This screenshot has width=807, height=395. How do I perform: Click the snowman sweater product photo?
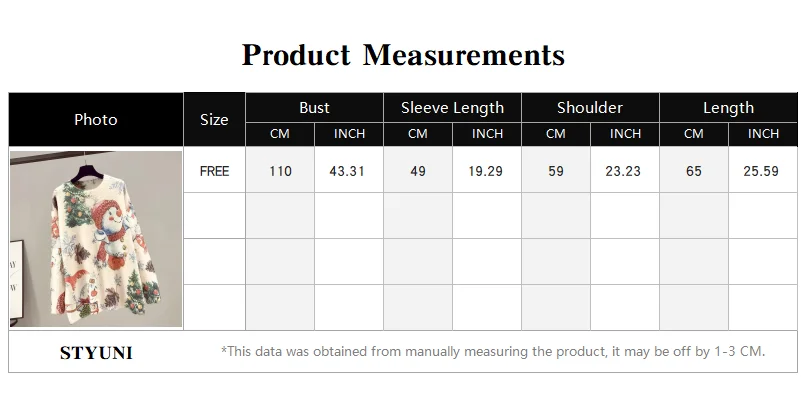(96, 238)
